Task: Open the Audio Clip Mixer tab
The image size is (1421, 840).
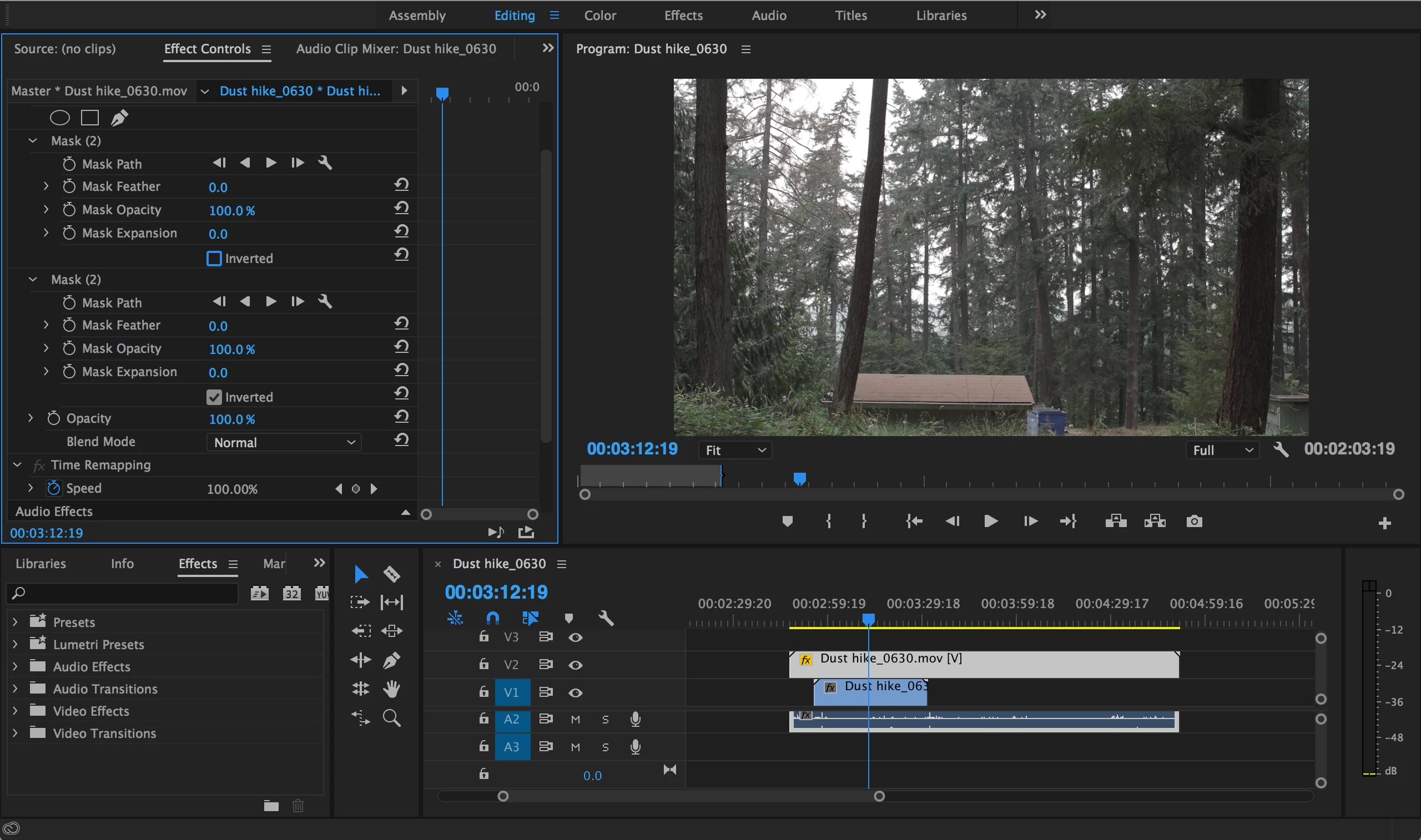Action: 396,49
